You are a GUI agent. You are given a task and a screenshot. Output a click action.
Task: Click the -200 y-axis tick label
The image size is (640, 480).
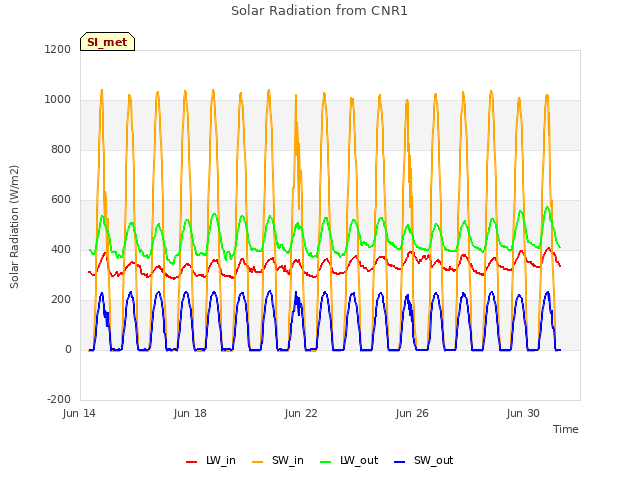pos(59,399)
